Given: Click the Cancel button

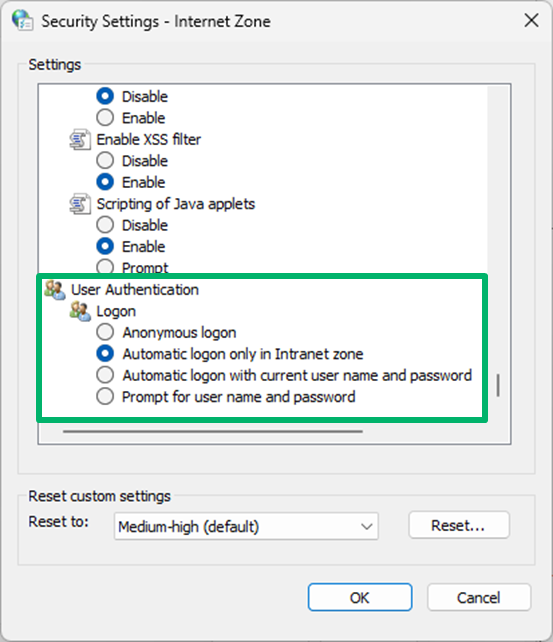Looking at the screenshot, I should point(479,597).
